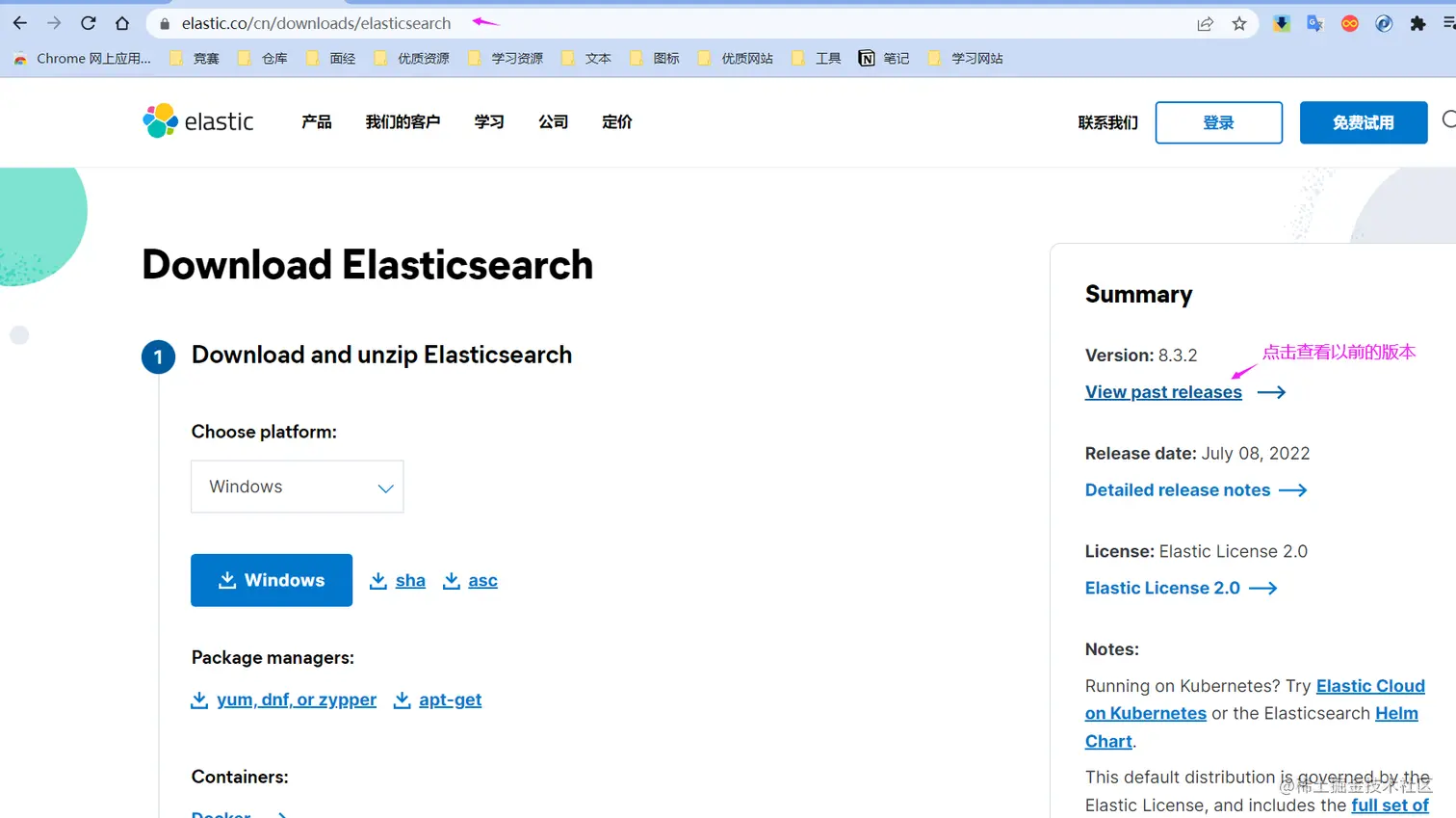Click the browser forward arrow

pos(54,23)
